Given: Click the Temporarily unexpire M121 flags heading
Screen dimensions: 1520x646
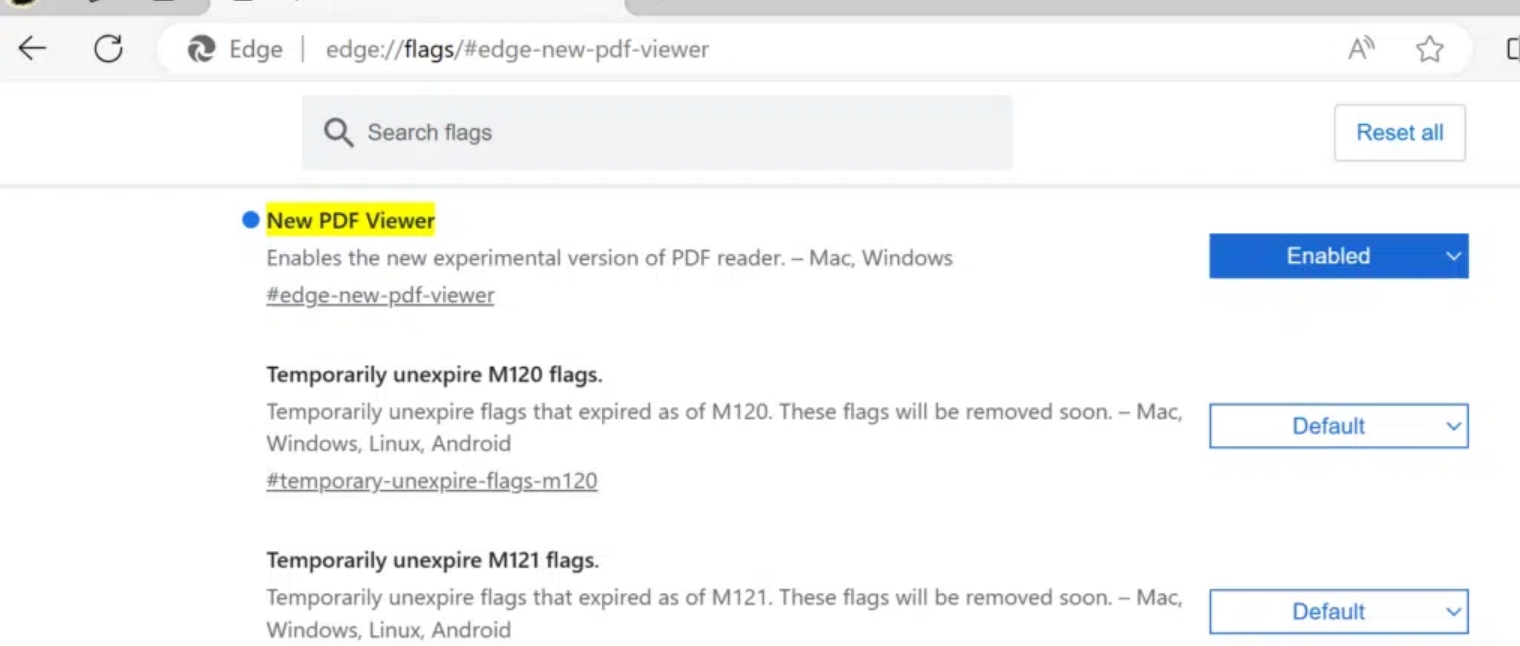Looking at the screenshot, I should pos(432,560).
